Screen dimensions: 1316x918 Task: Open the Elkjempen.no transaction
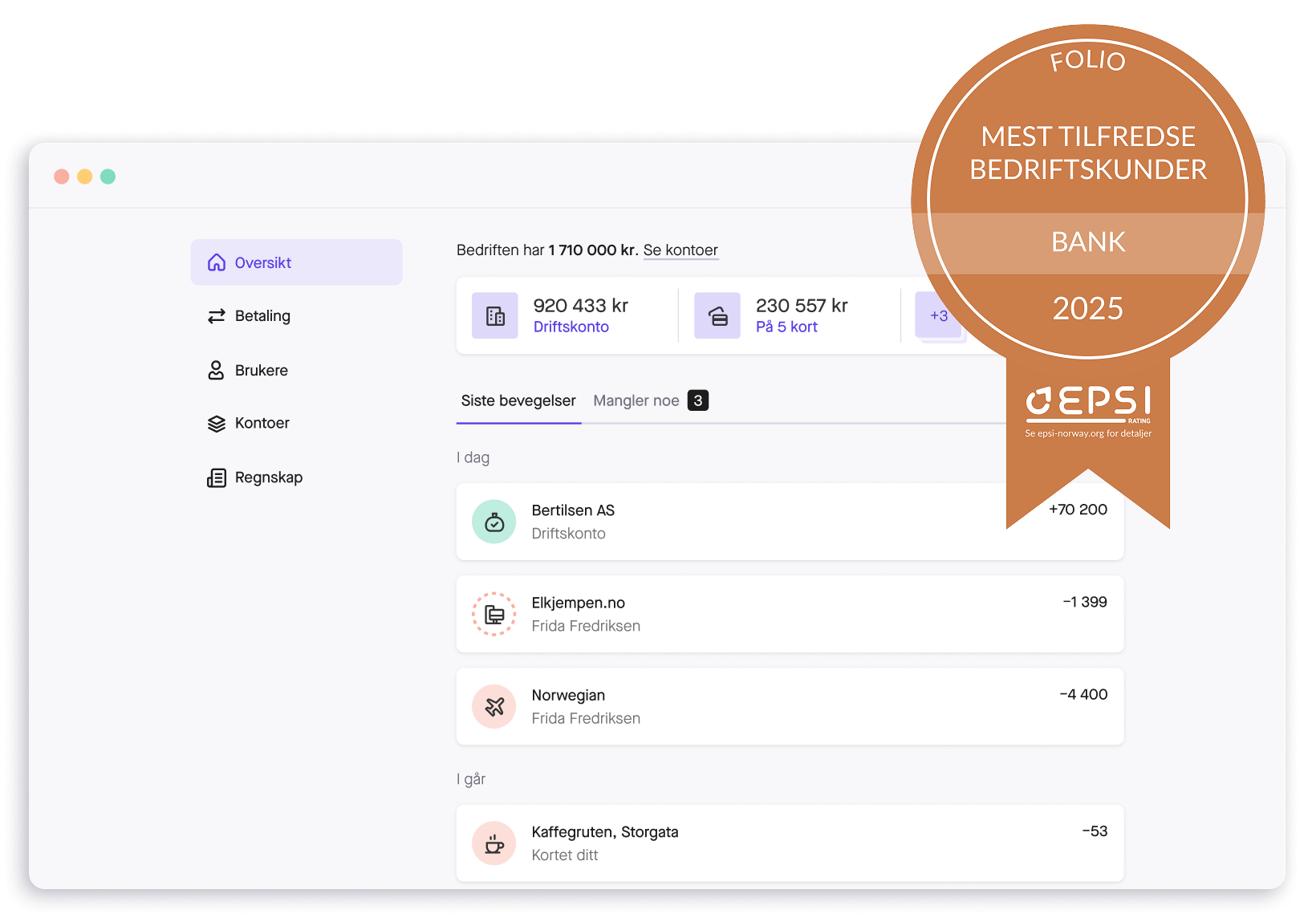pos(790,614)
